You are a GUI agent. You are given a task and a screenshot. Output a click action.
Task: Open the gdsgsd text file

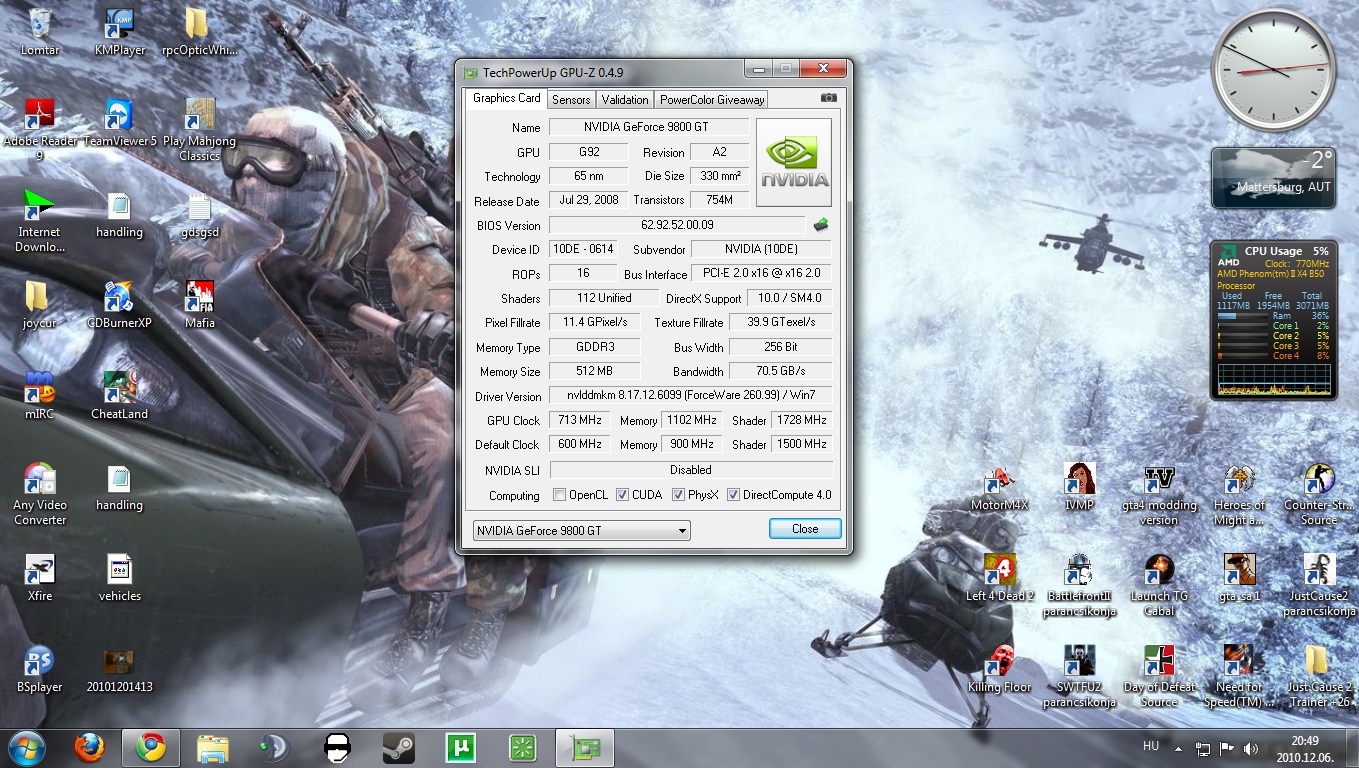click(200, 214)
